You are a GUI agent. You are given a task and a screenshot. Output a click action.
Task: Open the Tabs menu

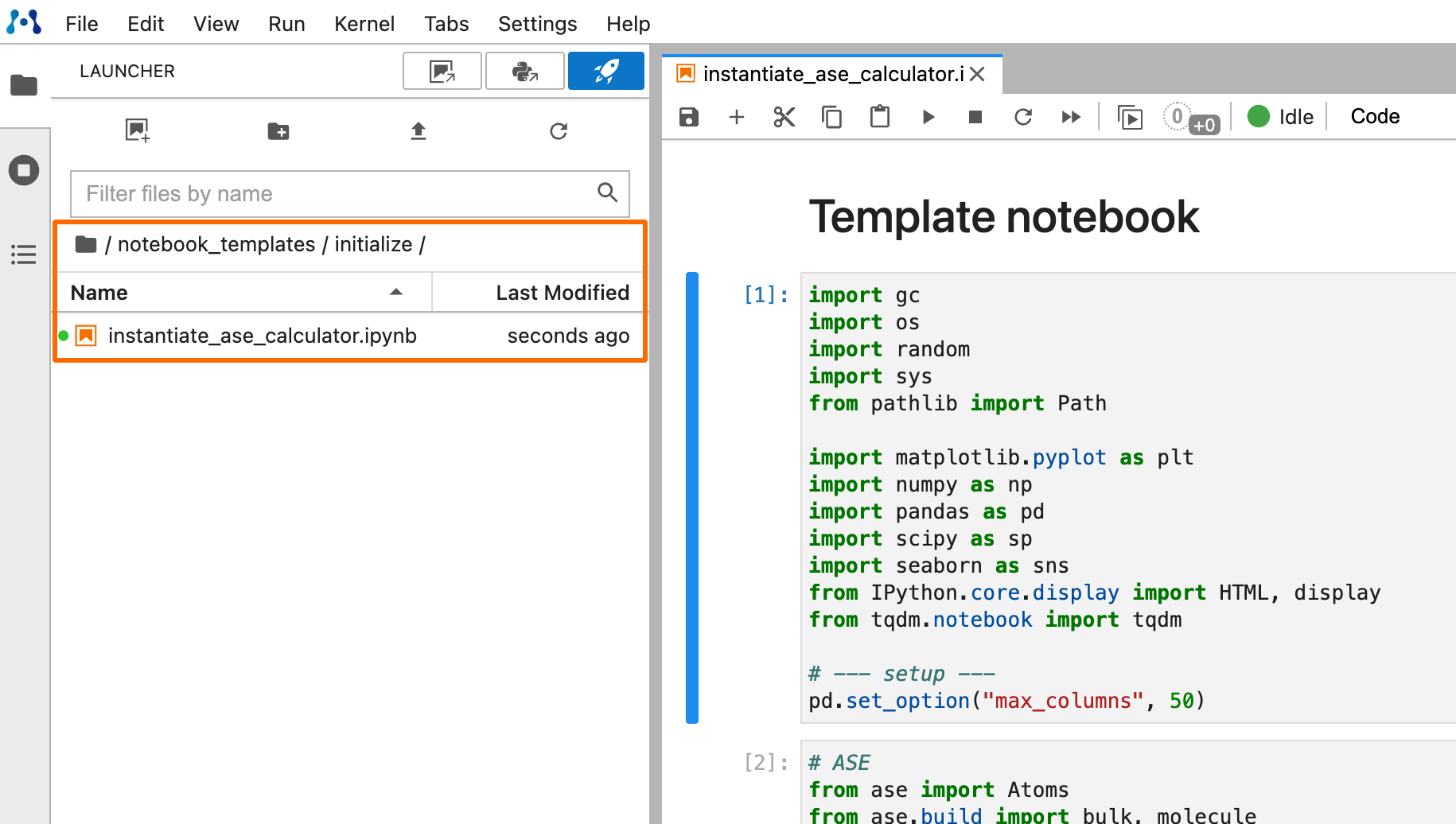(446, 24)
